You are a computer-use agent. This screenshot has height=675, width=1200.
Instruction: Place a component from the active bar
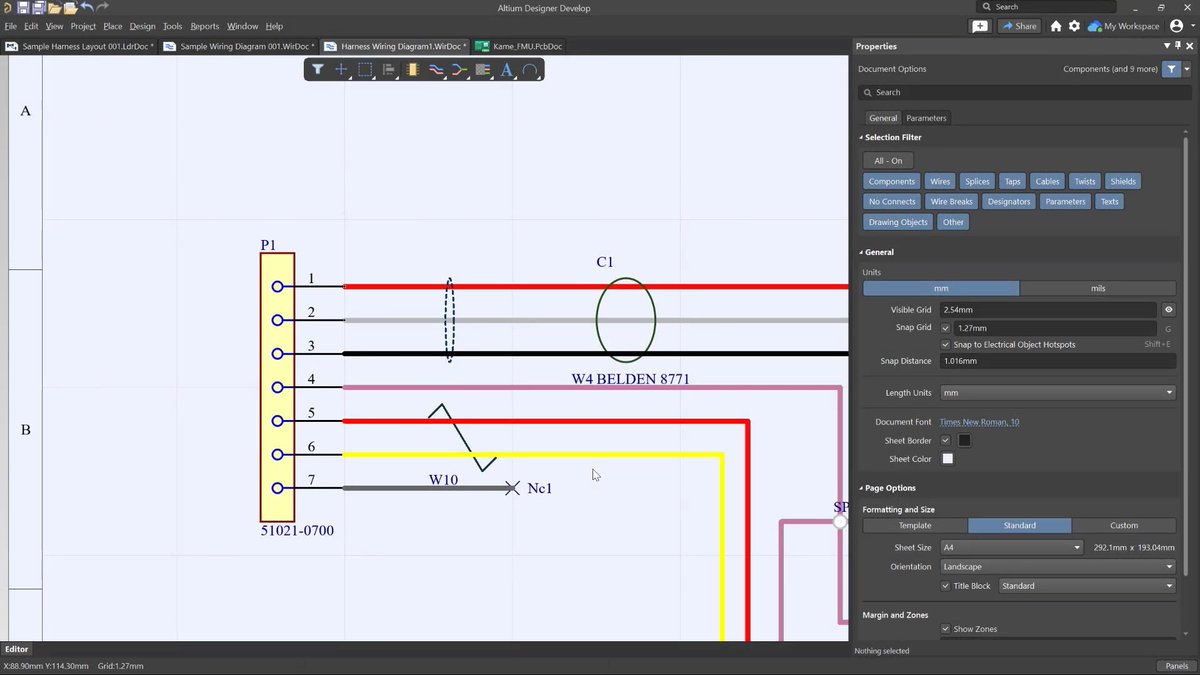point(412,70)
